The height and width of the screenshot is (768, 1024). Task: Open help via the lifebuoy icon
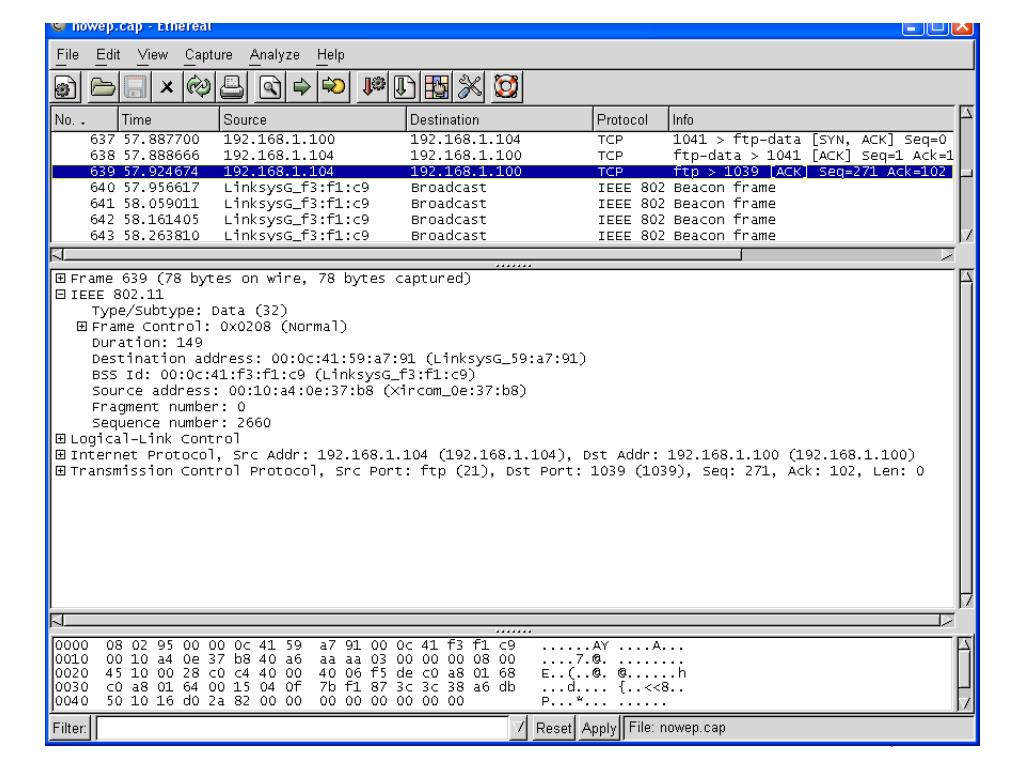(x=506, y=88)
